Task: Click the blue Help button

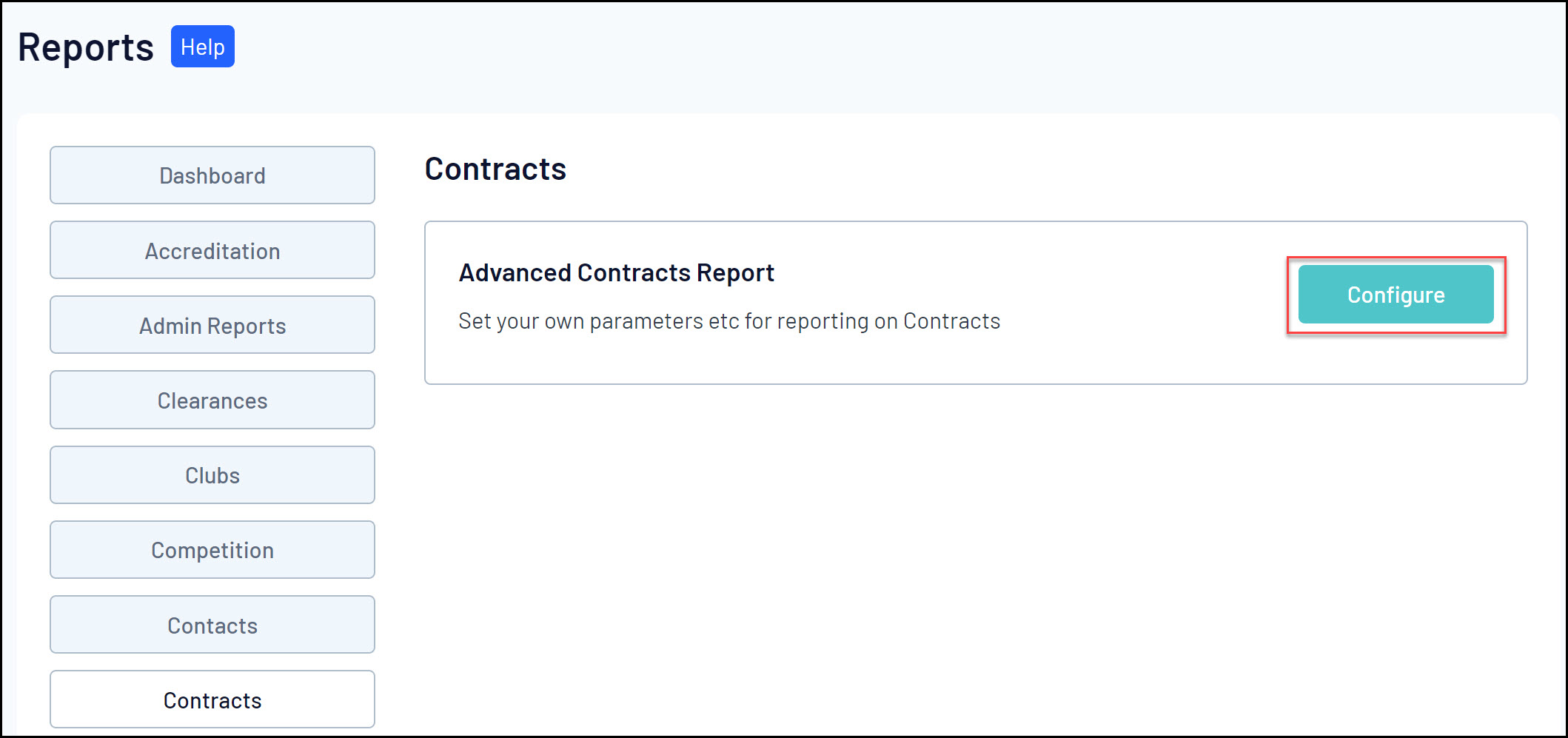Action: click(x=202, y=47)
